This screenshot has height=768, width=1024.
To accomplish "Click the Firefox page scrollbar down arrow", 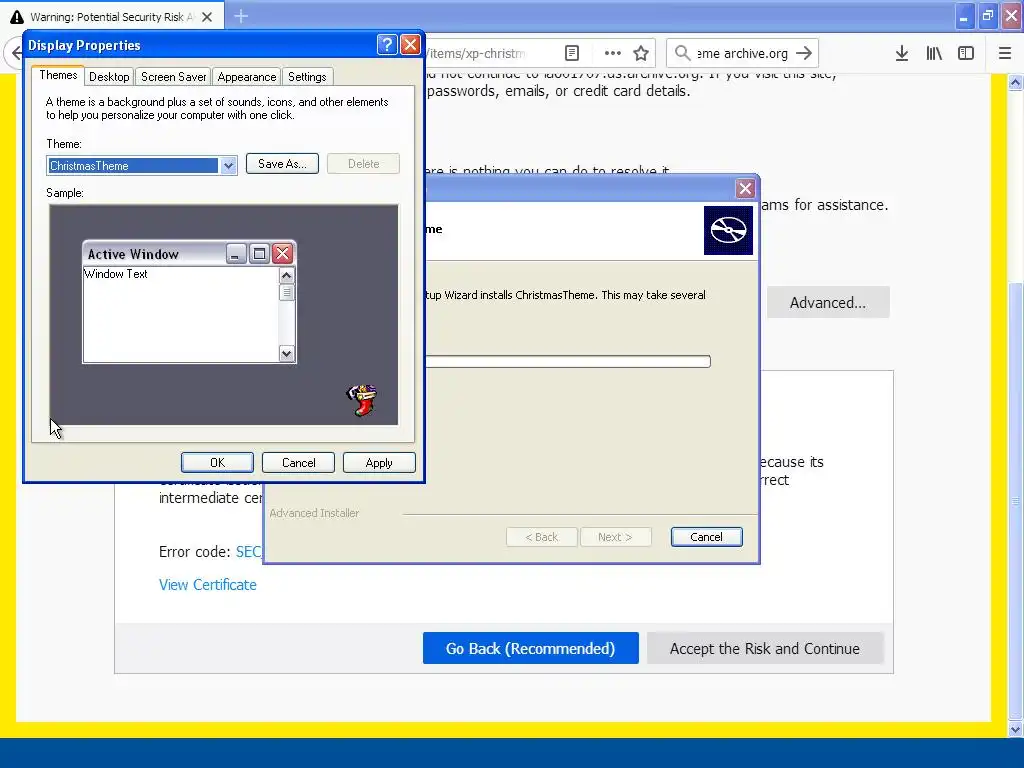I will tap(1015, 729).
